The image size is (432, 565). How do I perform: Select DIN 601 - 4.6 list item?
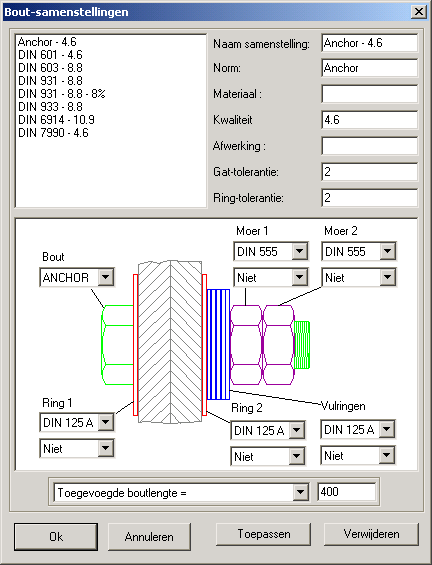click(50, 55)
